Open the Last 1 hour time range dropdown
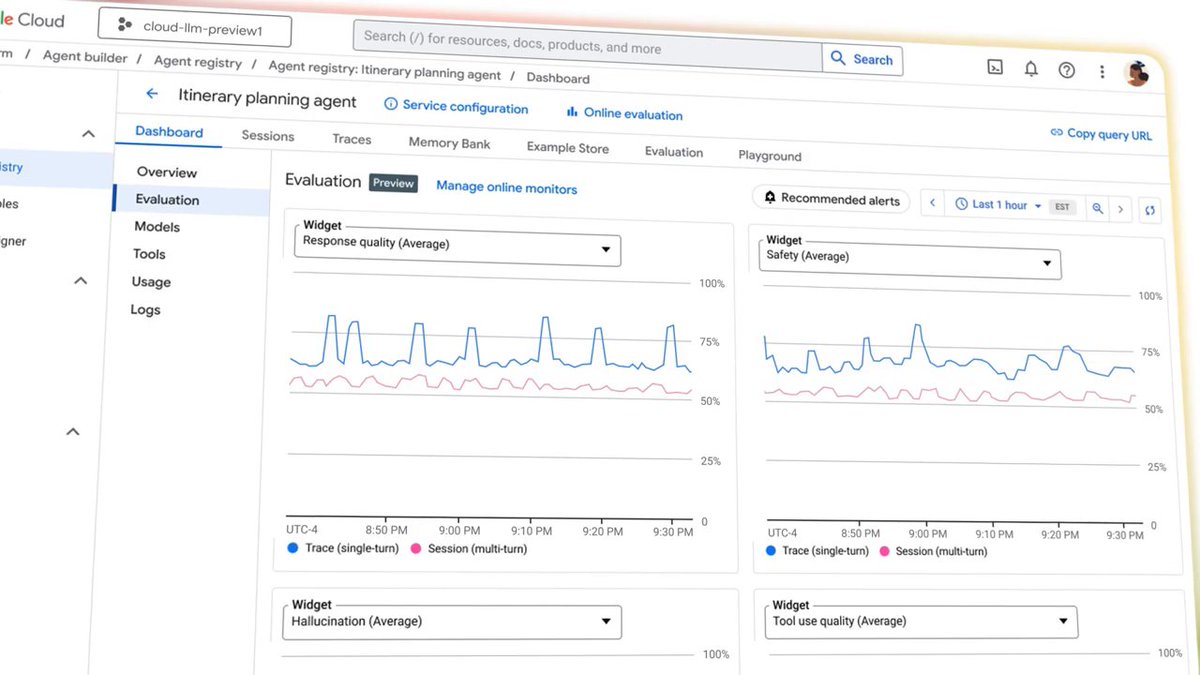The width and height of the screenshot is (1200, 675). point(998,205)
